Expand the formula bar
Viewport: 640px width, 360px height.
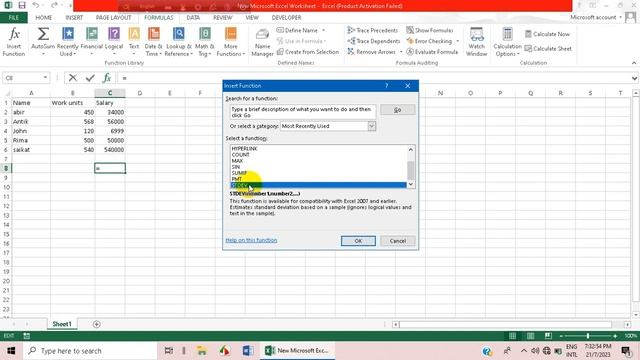coord(634,78)
